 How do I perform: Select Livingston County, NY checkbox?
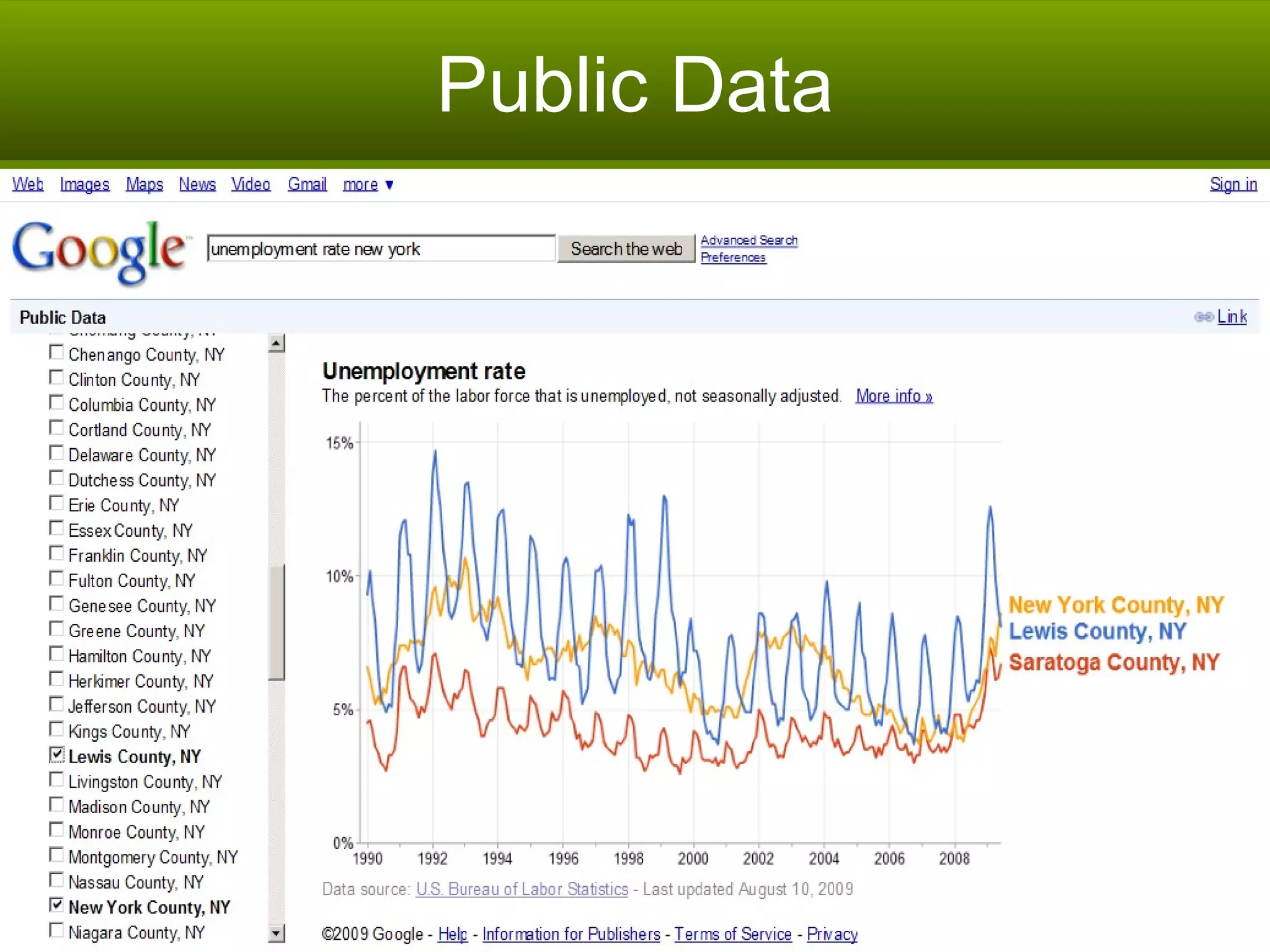pyautogui.click(x=56, y=779)
